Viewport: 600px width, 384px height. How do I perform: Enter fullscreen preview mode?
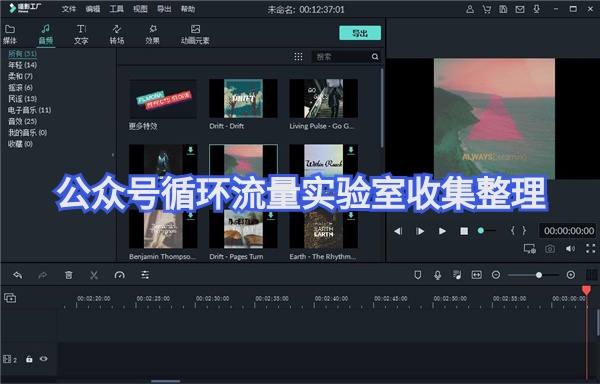[590, 249]
